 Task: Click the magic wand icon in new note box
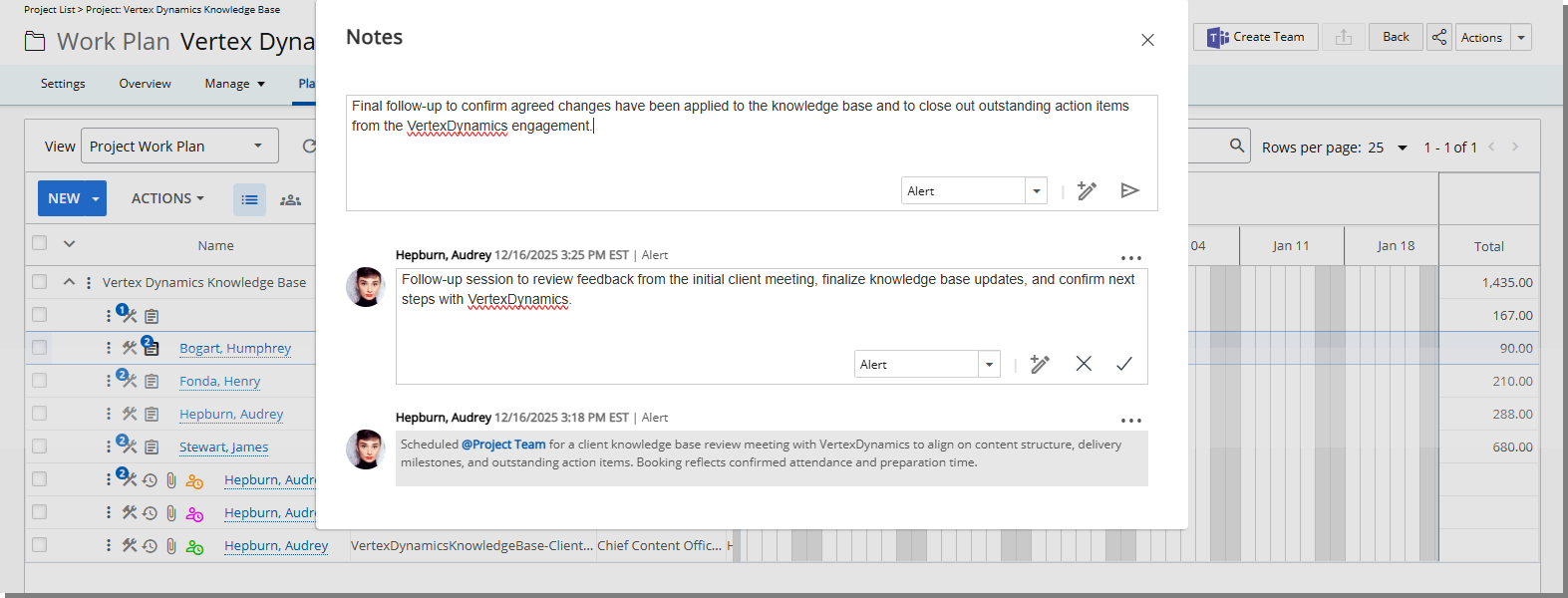(1087, 190)
